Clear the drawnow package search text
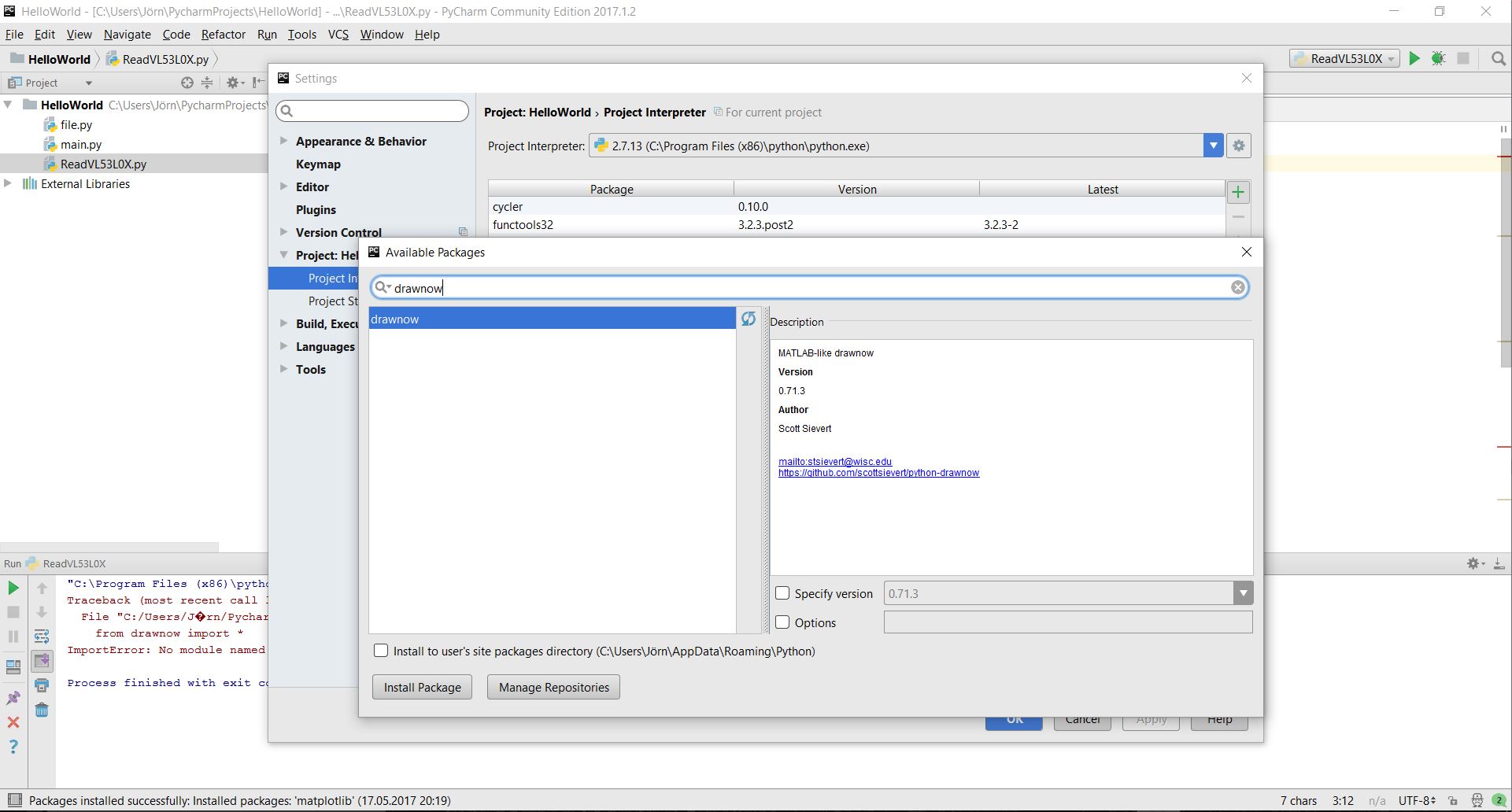This screenshot has width=1512, height=812. tap(1237, 288)
